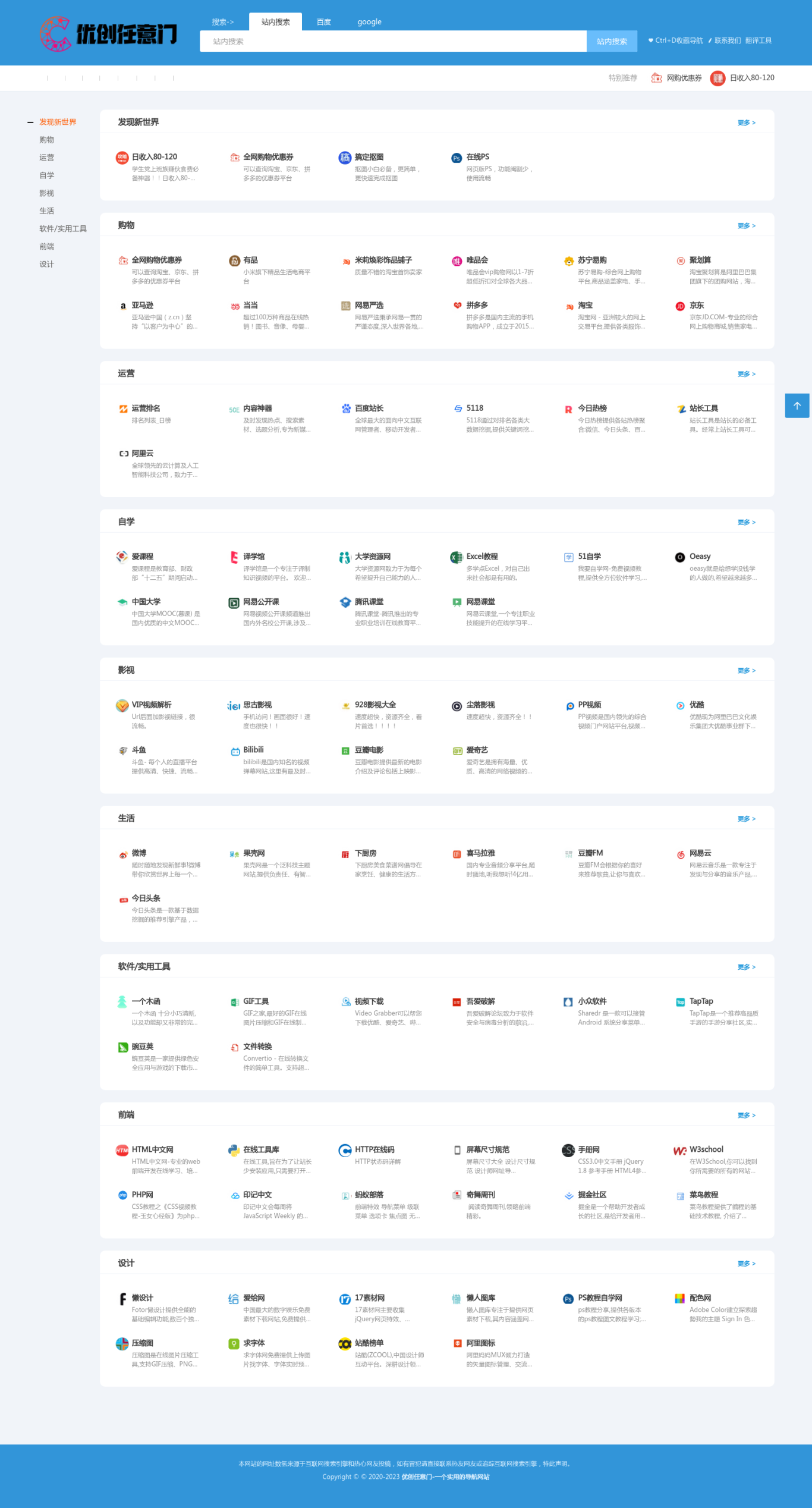Expand 更多 in the 购物 section

point(747,226)
